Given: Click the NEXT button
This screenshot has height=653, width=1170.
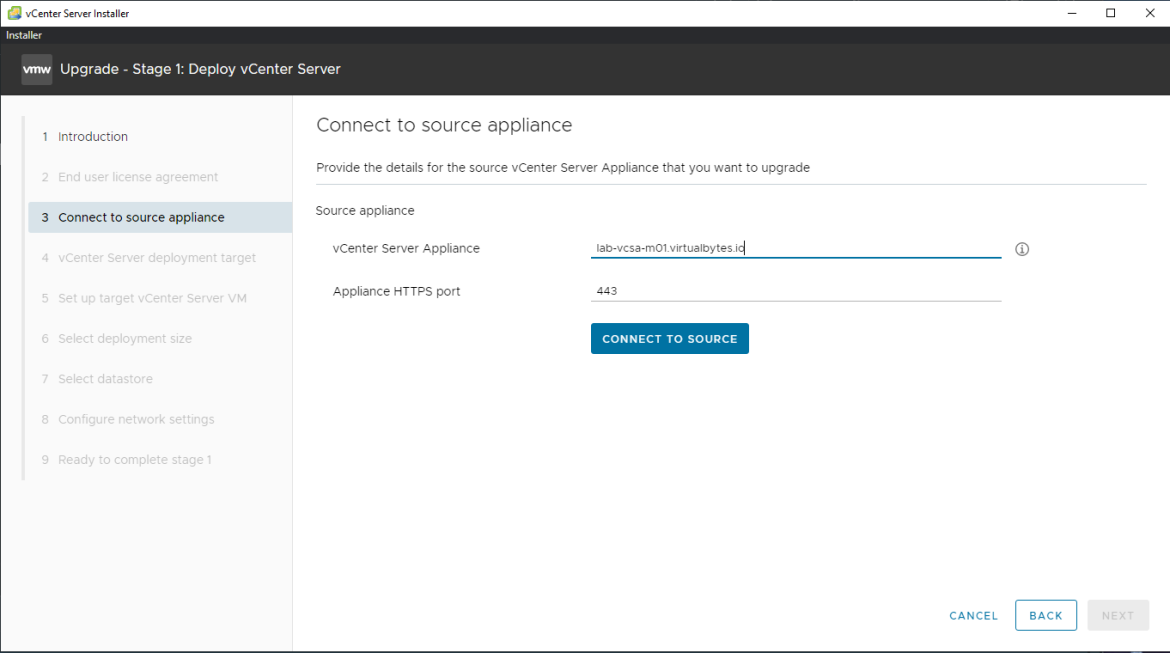Looking at the screenshot, I should coord(1117,615).
